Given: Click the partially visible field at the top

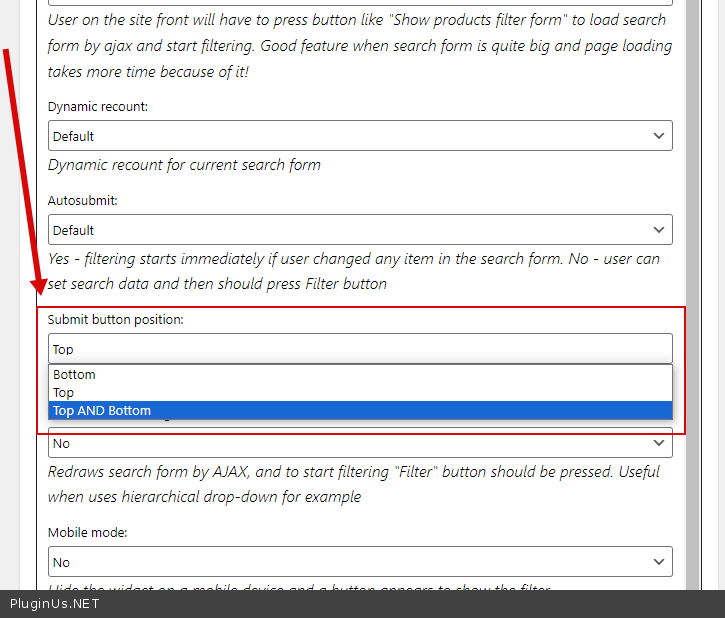Looking at the screenshot, I should click(x=360, y=3).
